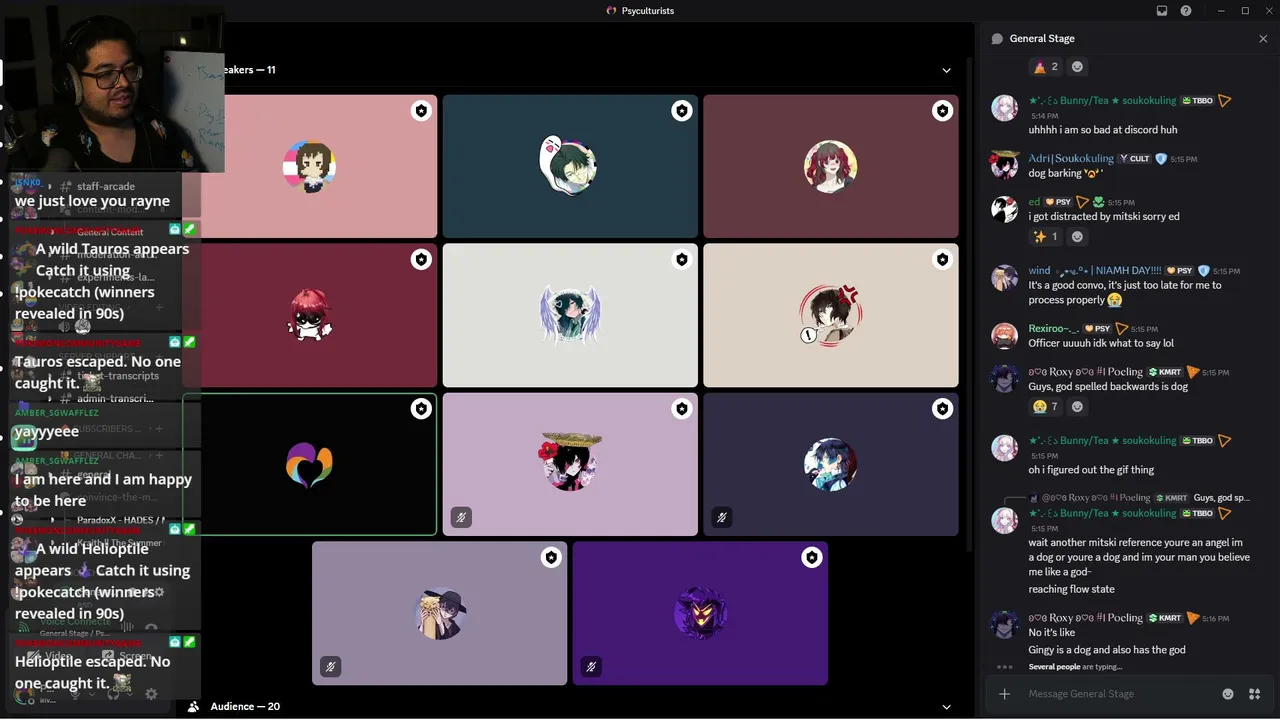Open ed's username in chat
This screenshot has height=720, width=1280.
point(1034,202)
